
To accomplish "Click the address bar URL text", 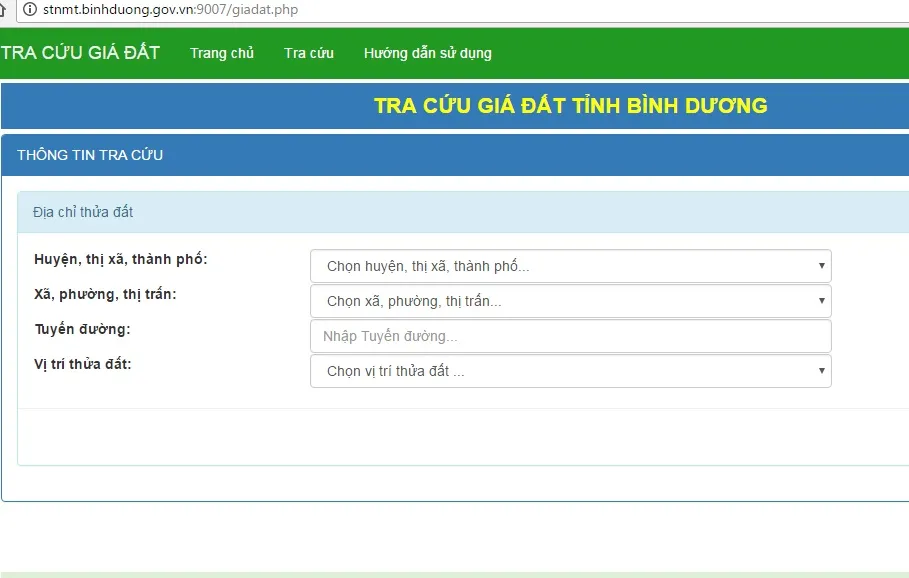I will click(x=170, y=10).
